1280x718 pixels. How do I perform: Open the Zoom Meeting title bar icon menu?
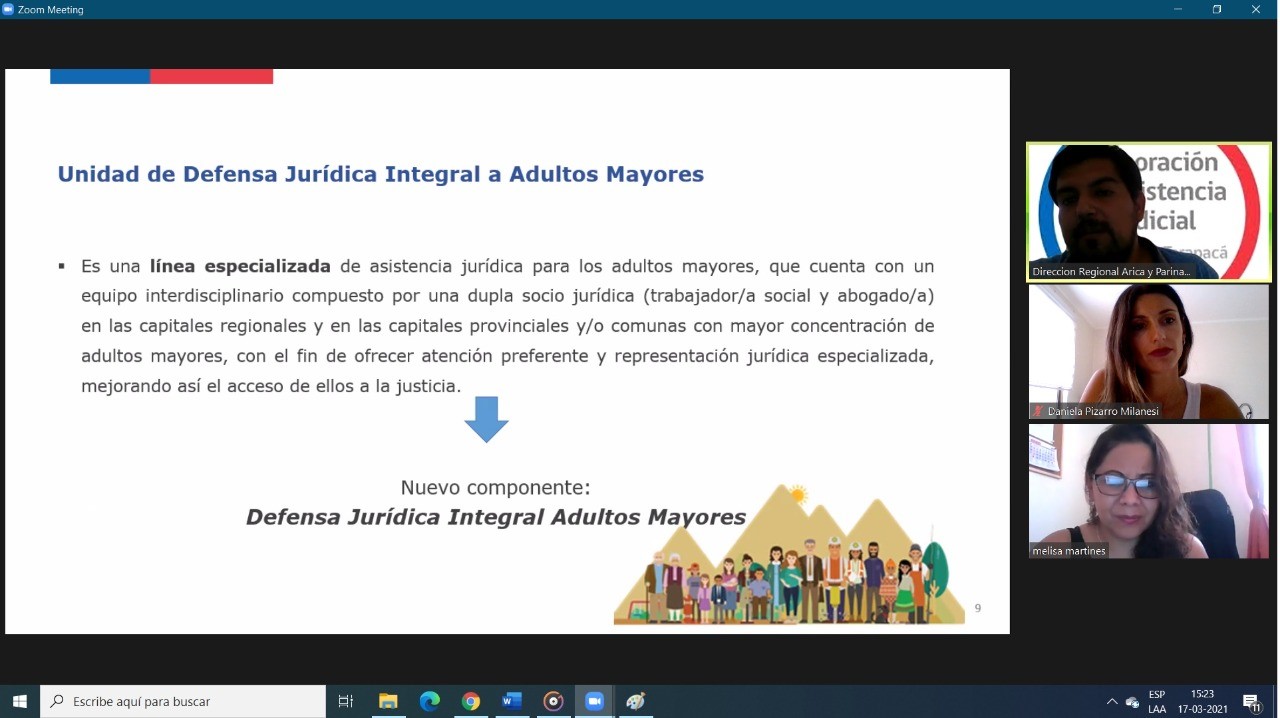8,9
